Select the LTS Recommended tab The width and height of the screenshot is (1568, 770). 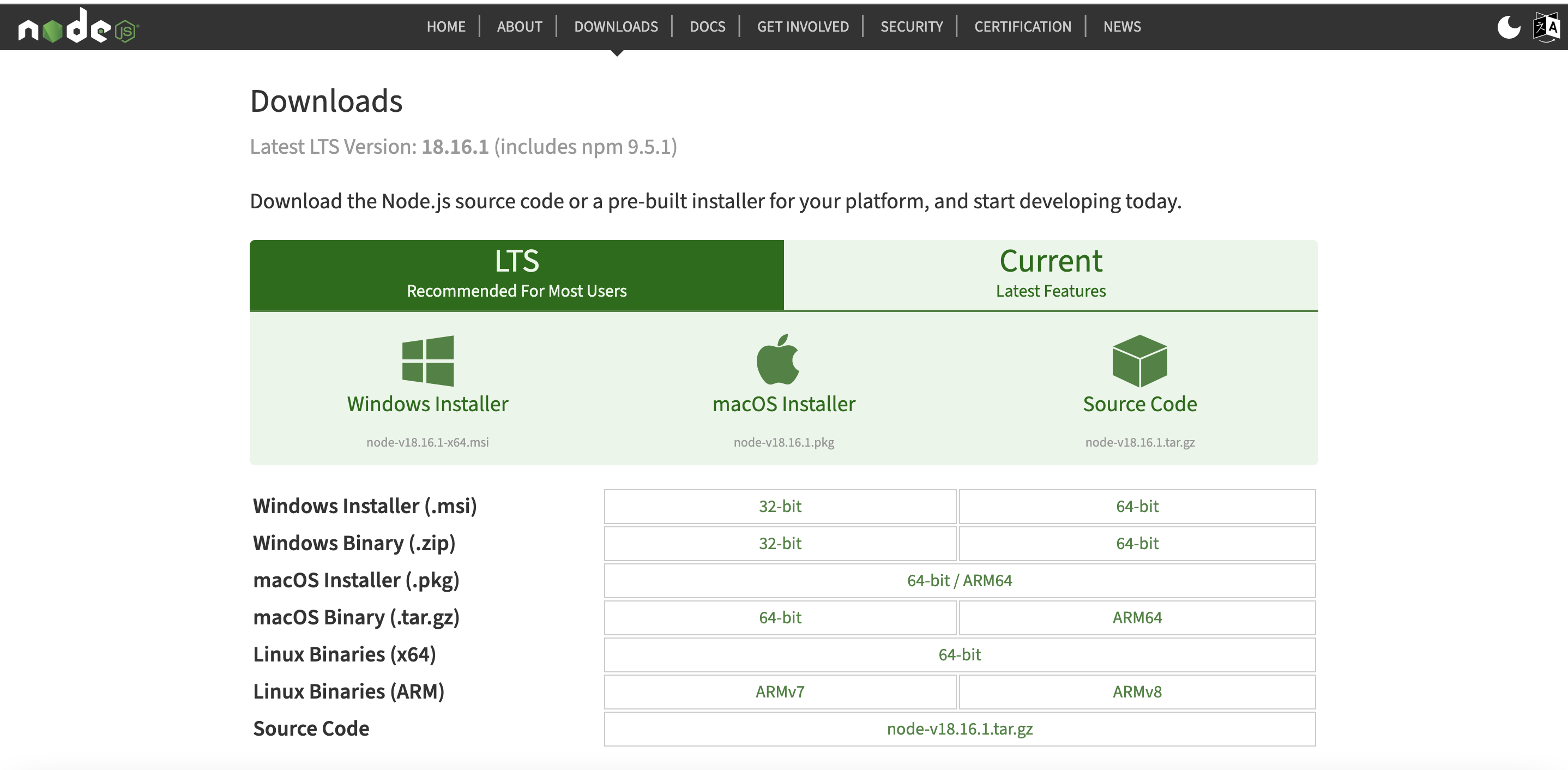click(x=516, y=274)
